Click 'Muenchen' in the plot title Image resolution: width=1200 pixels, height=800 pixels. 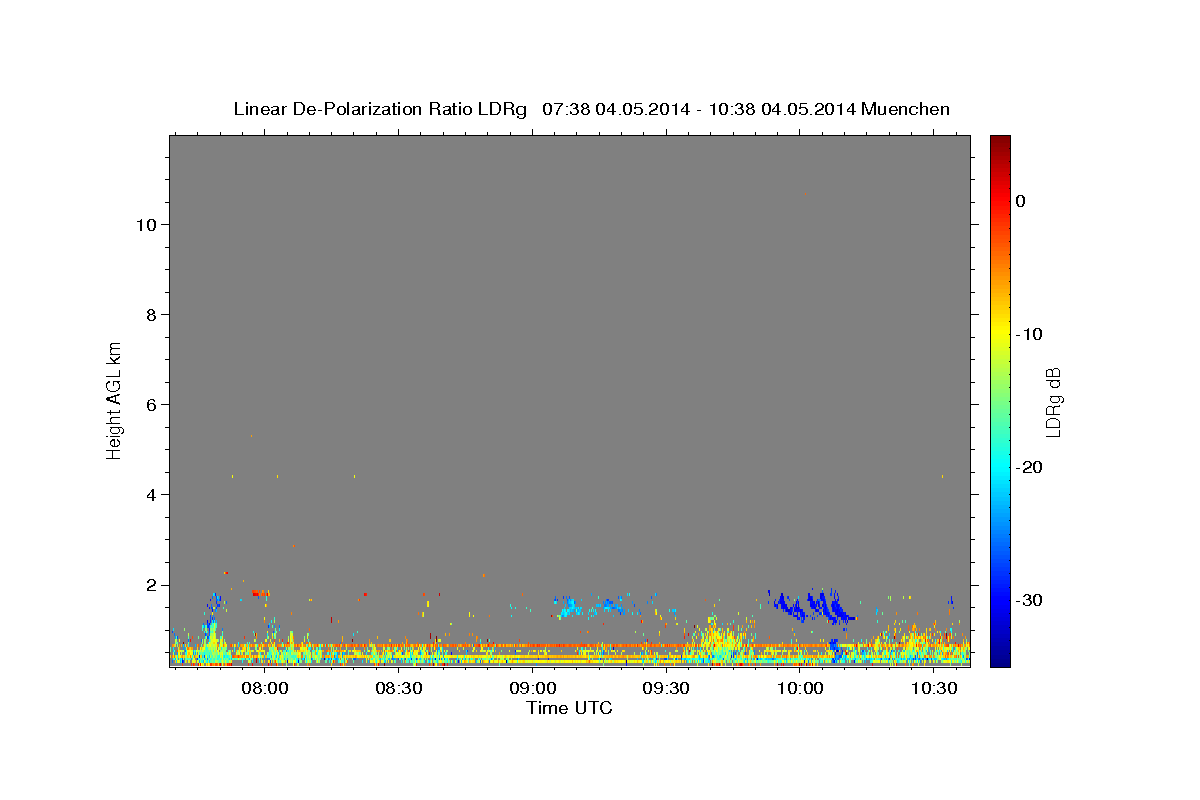coord(906,109)
